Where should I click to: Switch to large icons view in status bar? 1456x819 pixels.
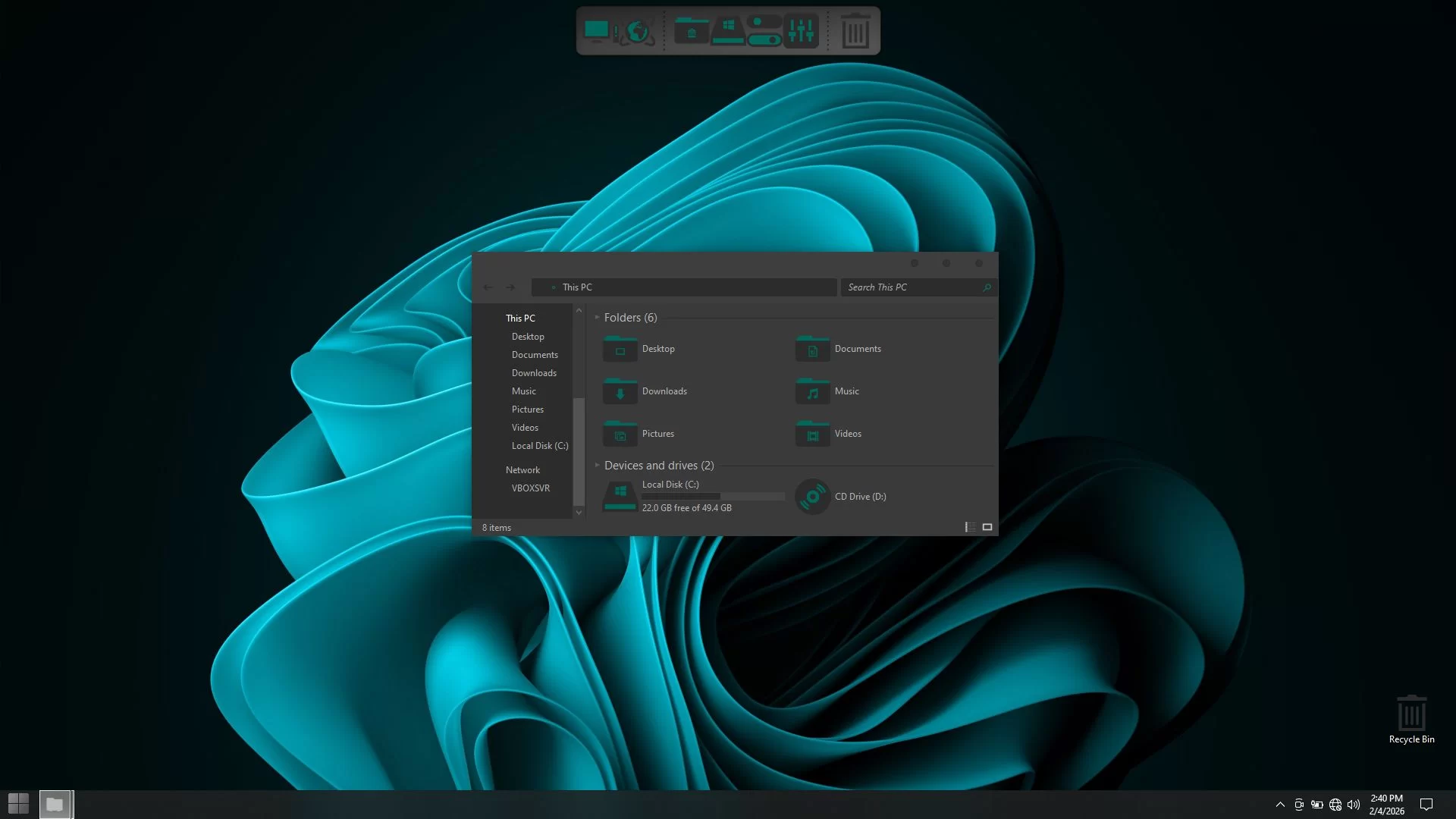point(987,527)
